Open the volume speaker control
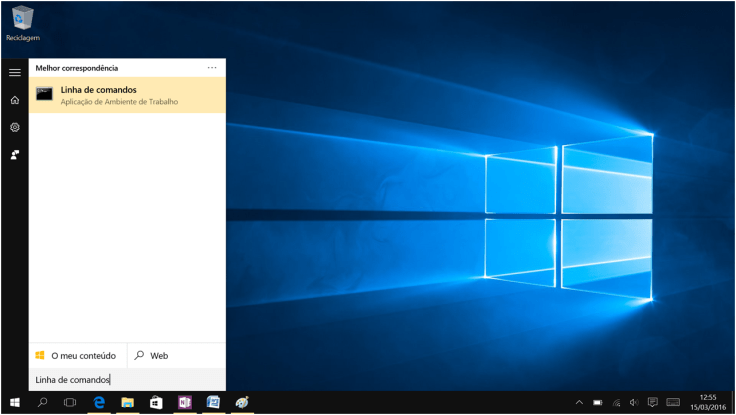The height and width of the screenshot is (415, 736). click(634, 403)
